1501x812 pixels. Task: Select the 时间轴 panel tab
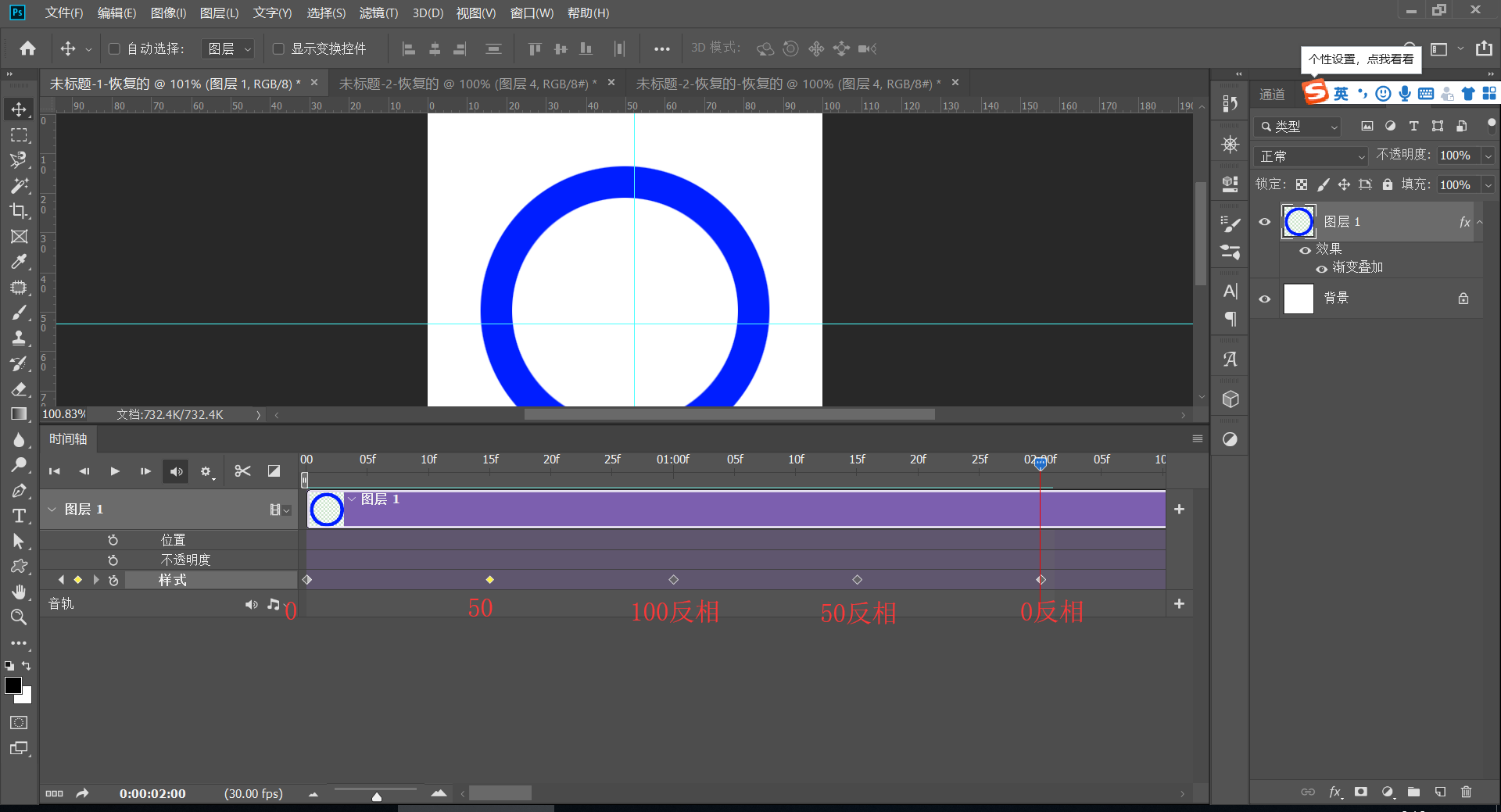[x=68, y=439]
